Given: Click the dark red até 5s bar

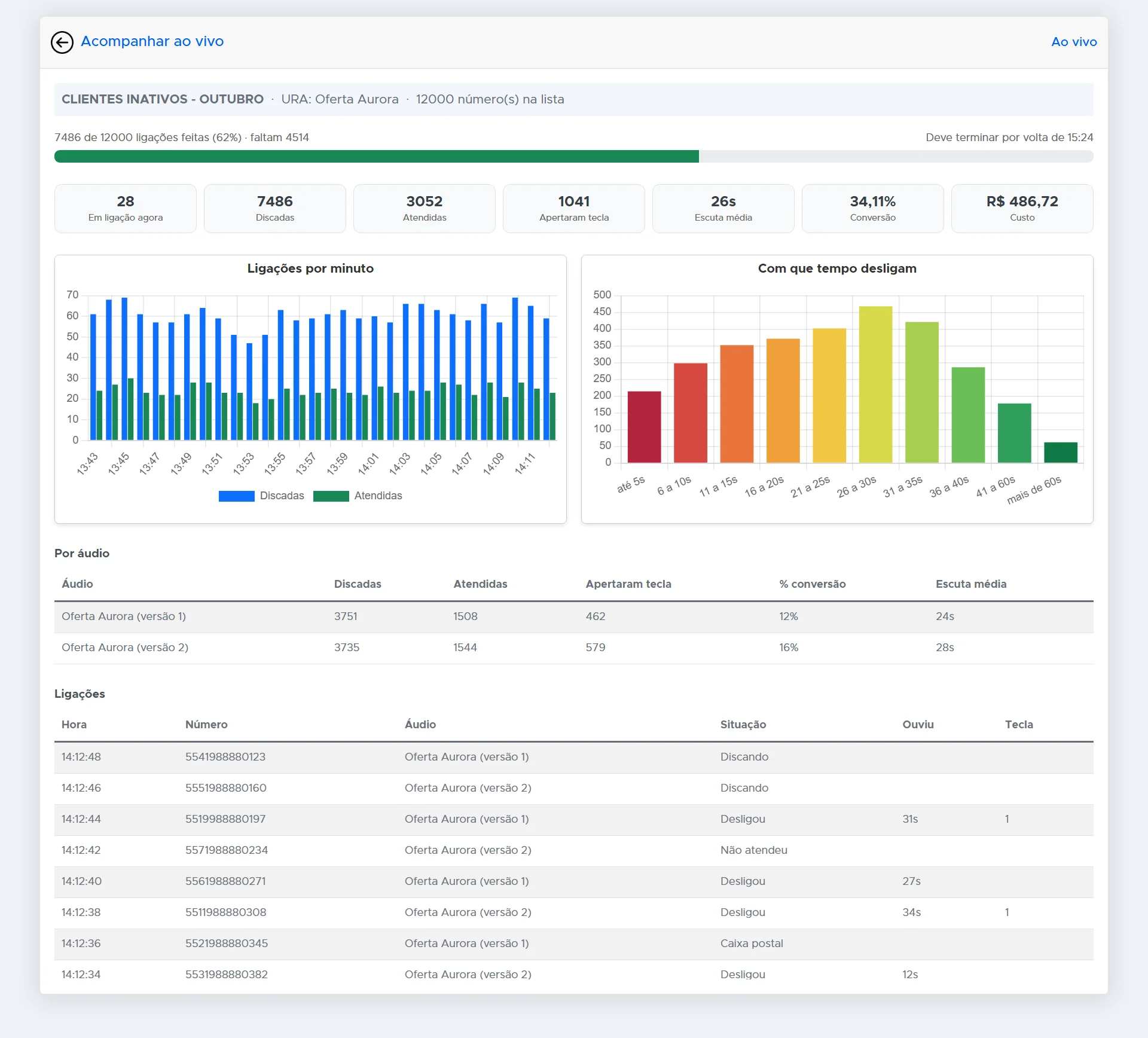Looking at the screenshot, I should (x=645, y=427).
